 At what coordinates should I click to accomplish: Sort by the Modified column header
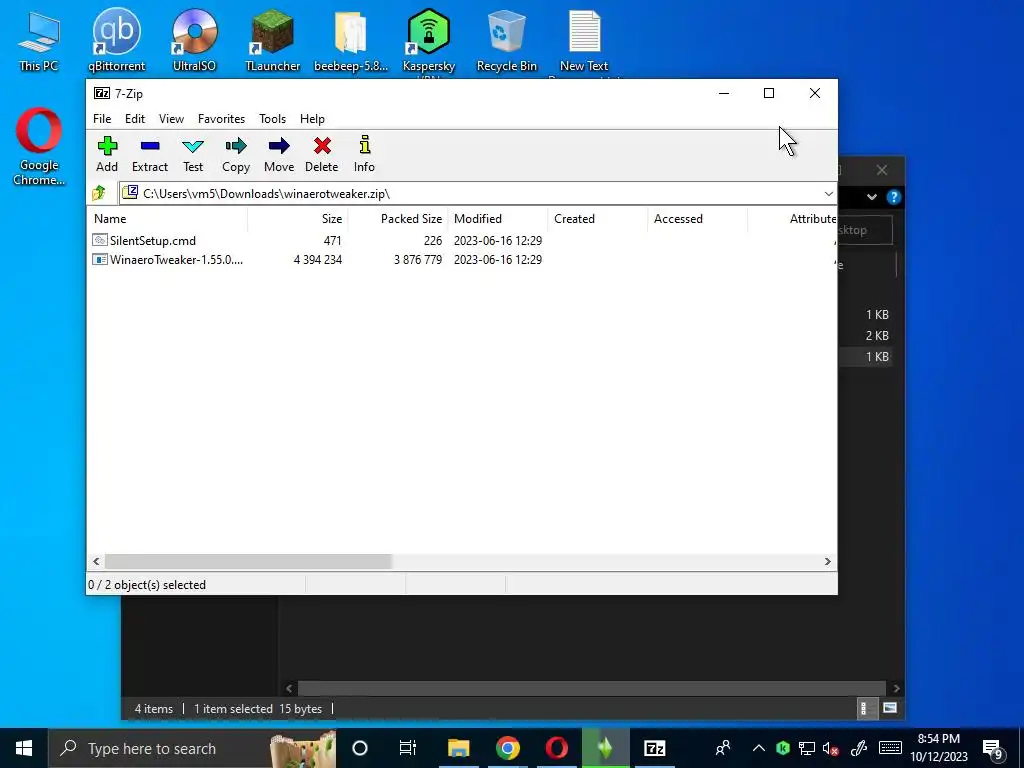click(x=498, y=219)
